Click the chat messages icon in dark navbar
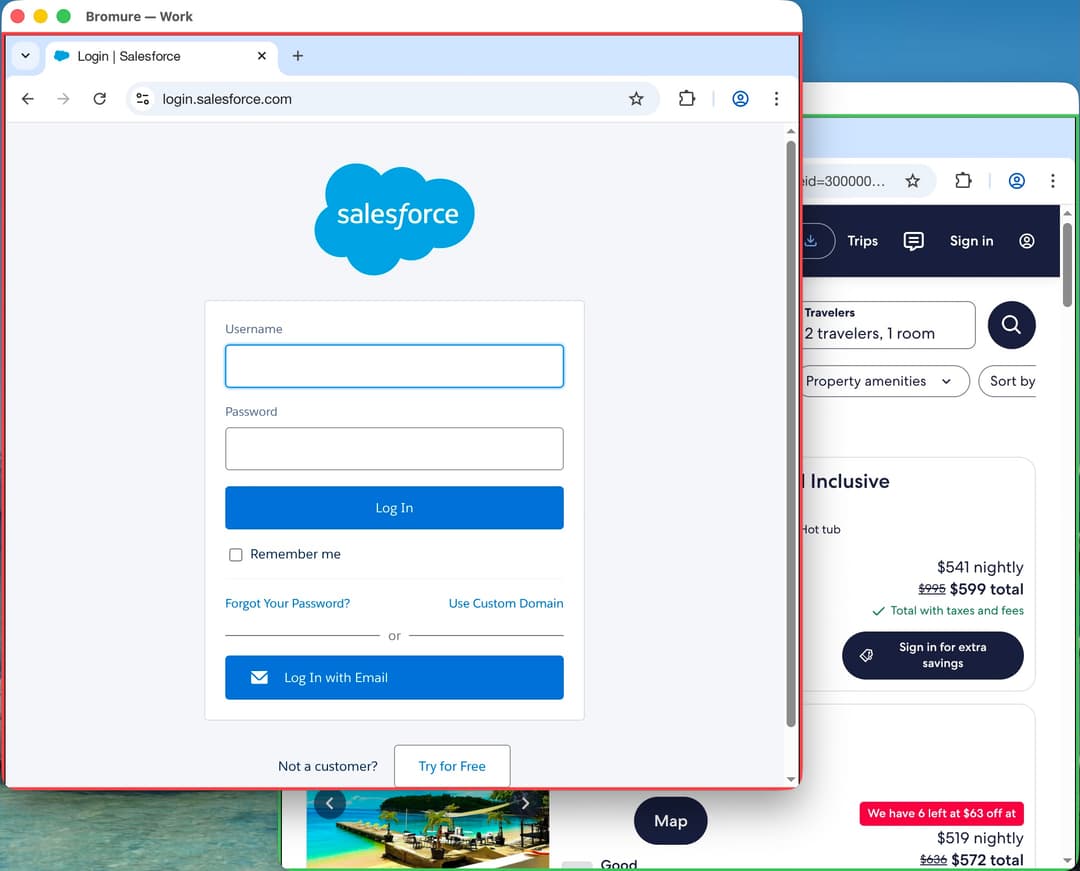 [913, 241]
